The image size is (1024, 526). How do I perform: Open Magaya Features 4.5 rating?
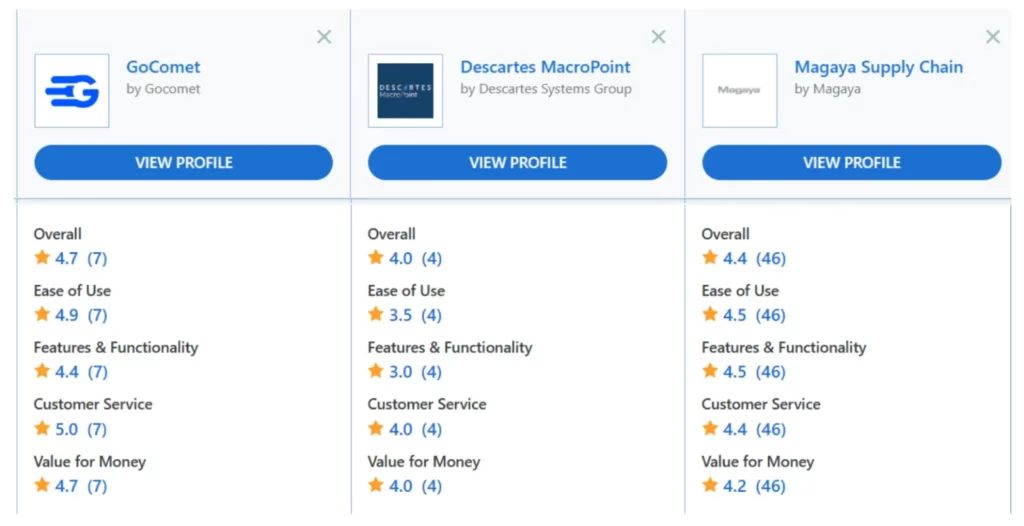coord(754,372)
